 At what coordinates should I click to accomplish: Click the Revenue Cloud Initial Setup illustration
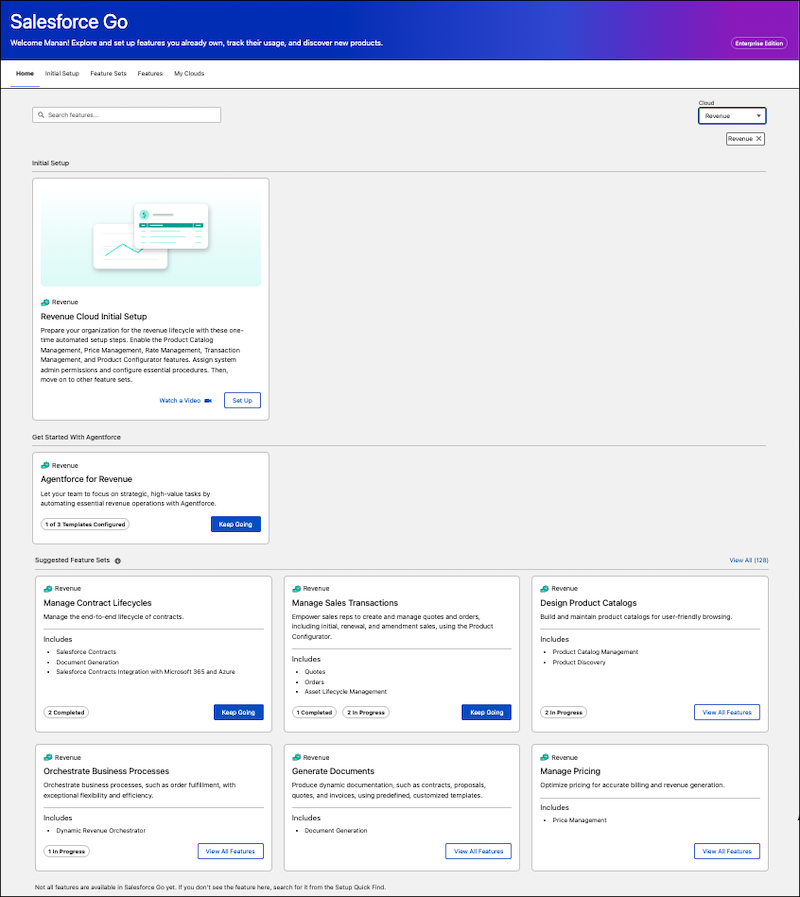pos(151,237)
